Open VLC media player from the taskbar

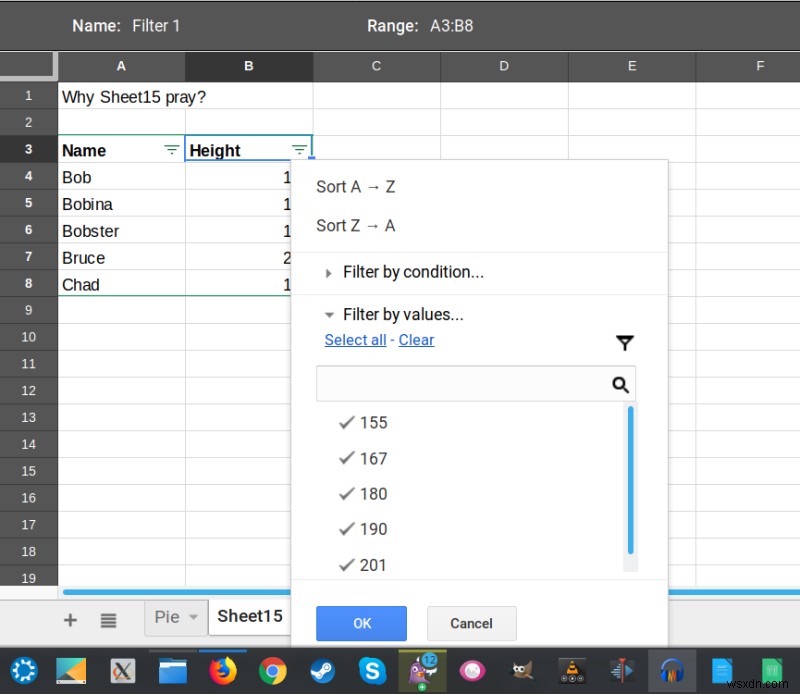coord(572,671)
